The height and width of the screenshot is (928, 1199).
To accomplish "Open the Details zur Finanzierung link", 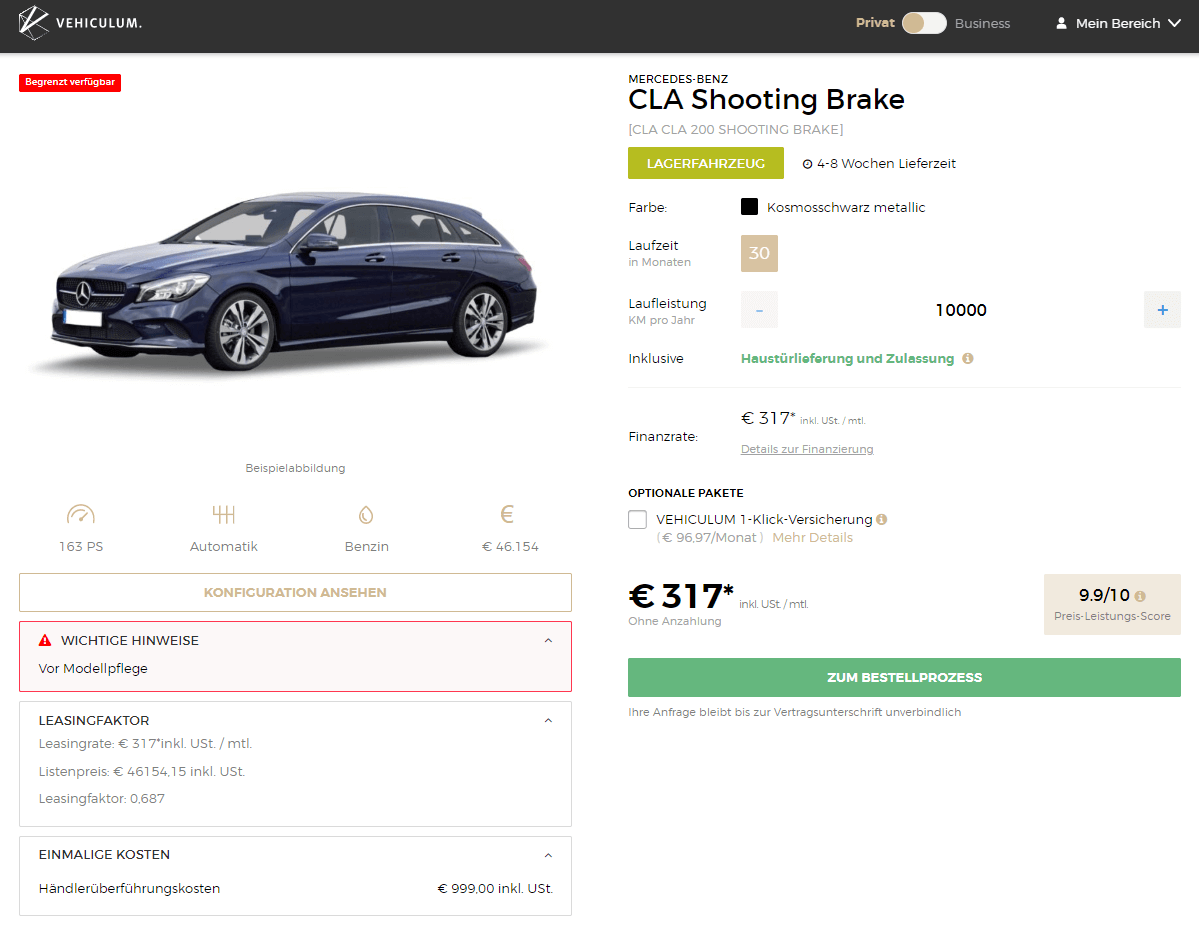I will (x=807, y=449).
